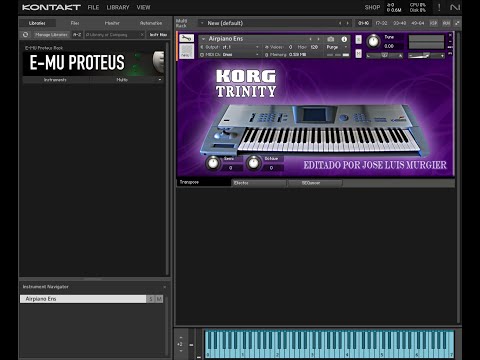This screenshot has height=360, width=480.
Task: Expand the Airpiano Ens name dropdown
Action: coord(203,39)
